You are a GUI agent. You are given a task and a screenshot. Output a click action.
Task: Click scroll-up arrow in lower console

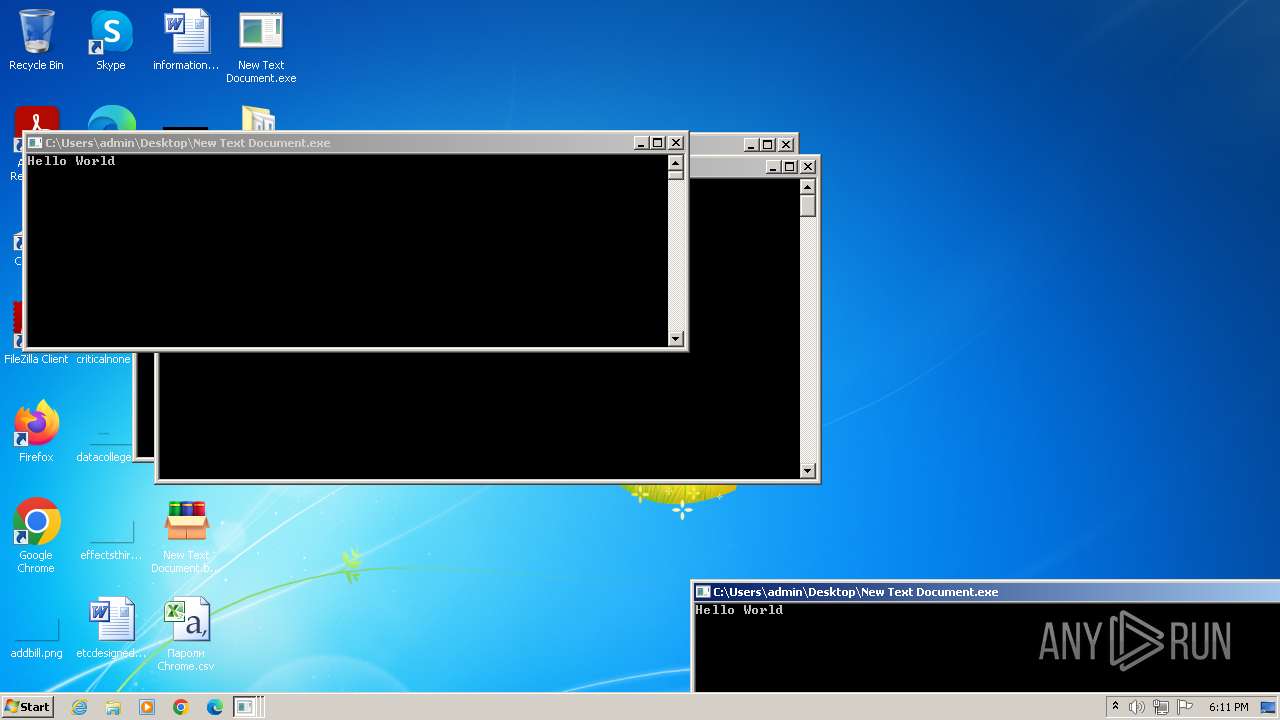coord(808,186)
